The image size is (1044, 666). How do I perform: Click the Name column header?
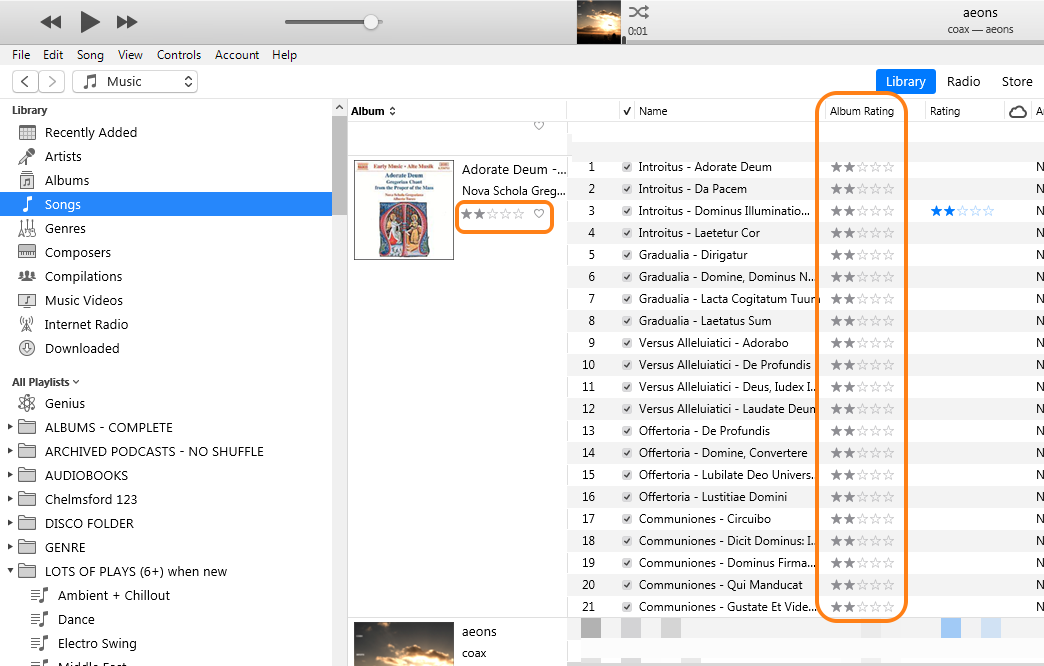[x=652, y=111]
